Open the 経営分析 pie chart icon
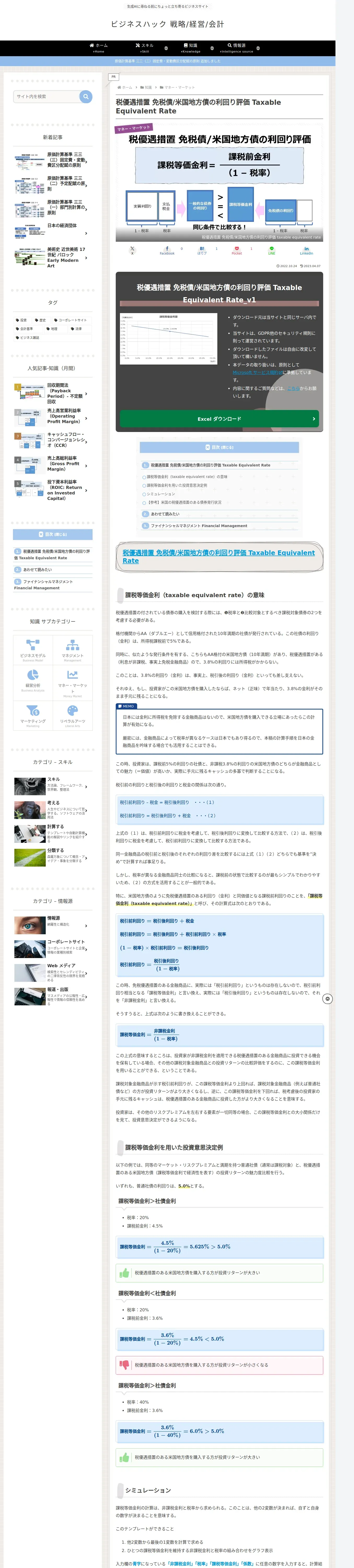This screenshot has width=354, height=1568. coord(33,675)
